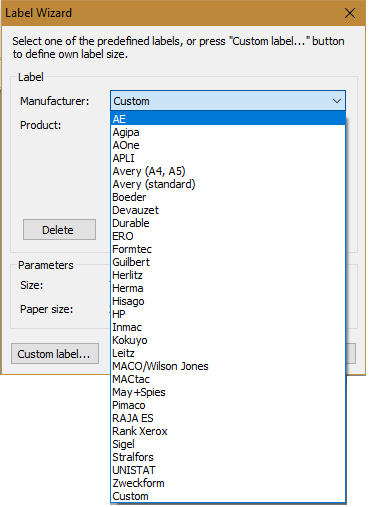
Task: Select Avery (standard) manufacturer
Action: (x=228, y=184)
